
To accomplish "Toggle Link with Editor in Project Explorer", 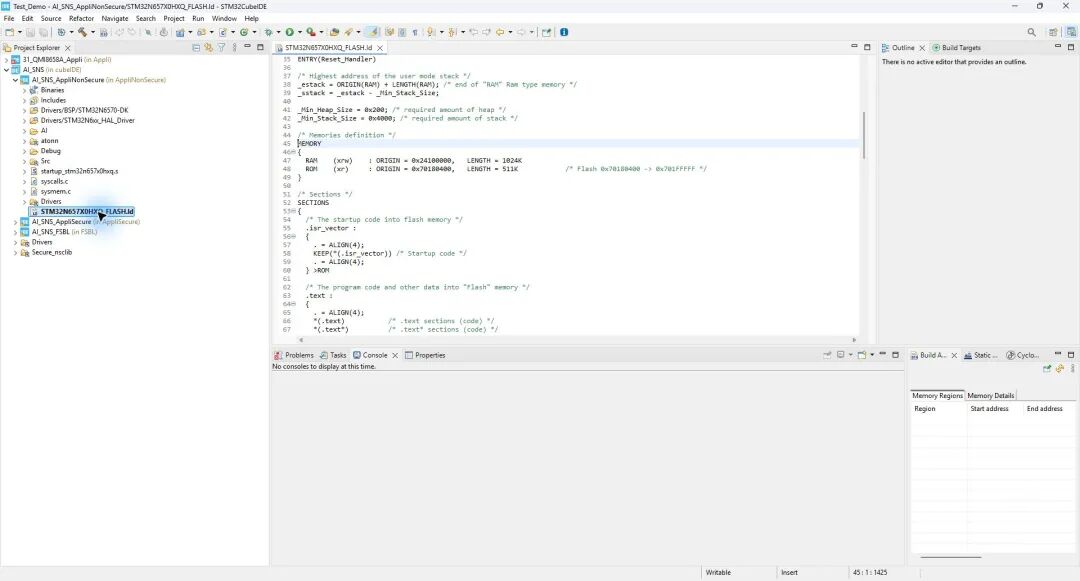I will [x=208, y=47].
